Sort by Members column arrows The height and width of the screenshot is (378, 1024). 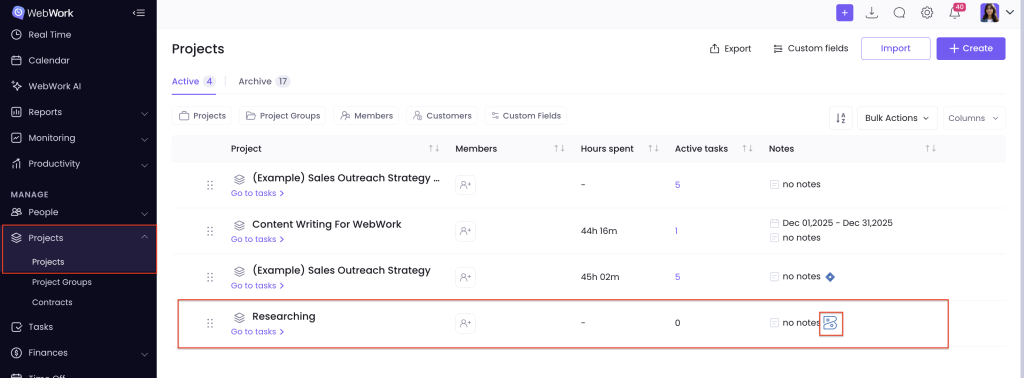coord(559,149)
